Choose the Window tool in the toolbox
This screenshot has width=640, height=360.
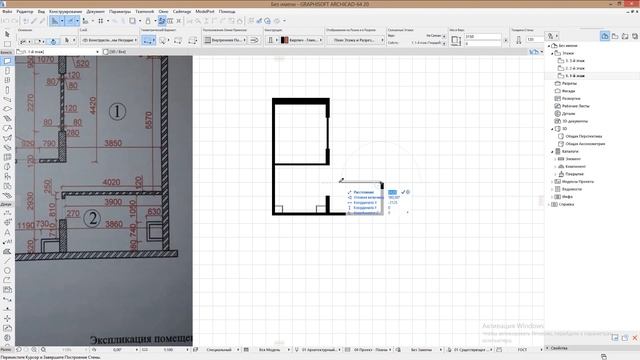pyautogui.click(x=7, y=80)
